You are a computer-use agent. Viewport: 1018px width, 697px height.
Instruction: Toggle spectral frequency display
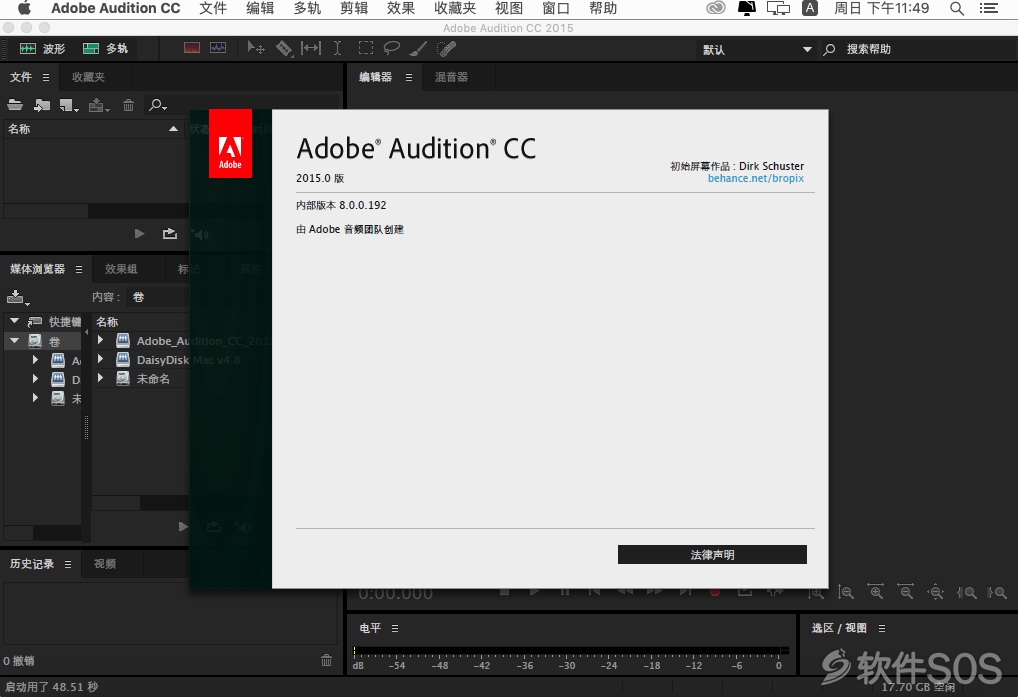click(x=192, y=48)
